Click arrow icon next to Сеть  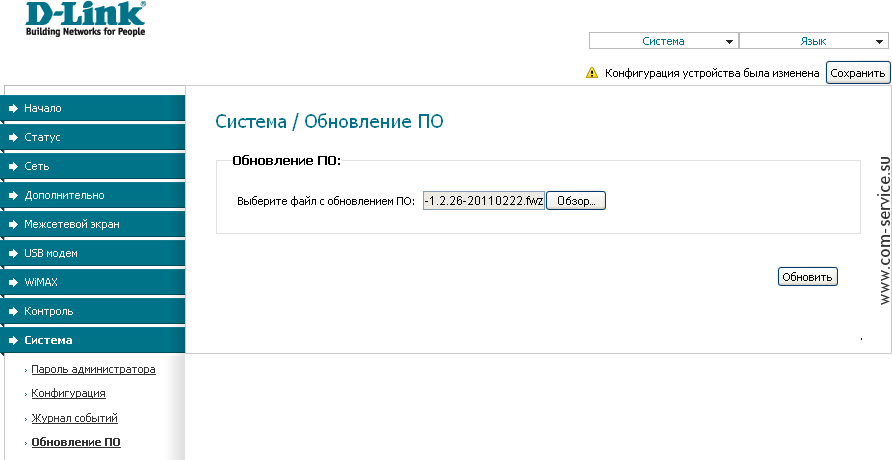[x=14, y=166]
